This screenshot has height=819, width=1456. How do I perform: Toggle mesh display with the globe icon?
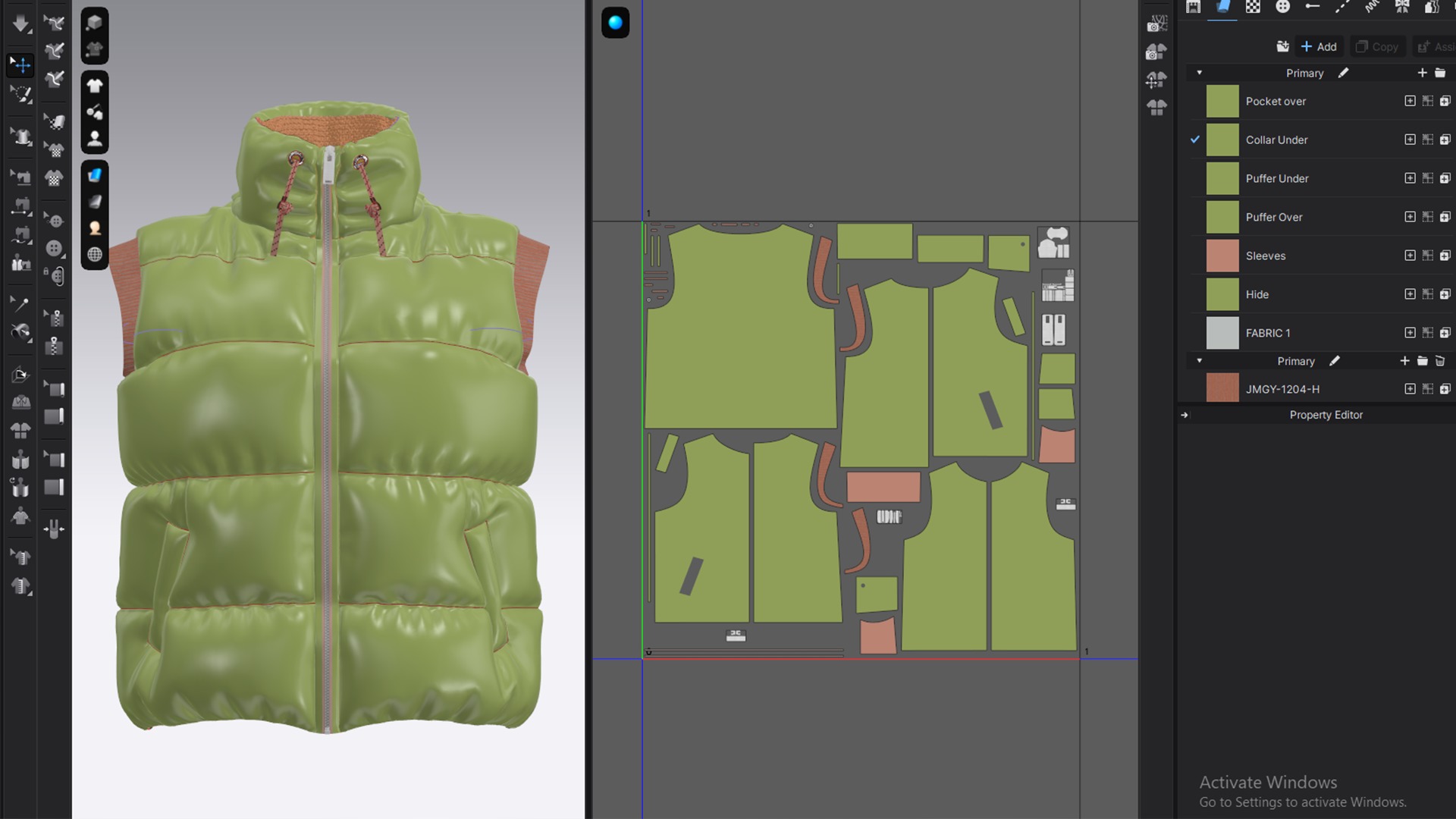click(x=95, y=255)
